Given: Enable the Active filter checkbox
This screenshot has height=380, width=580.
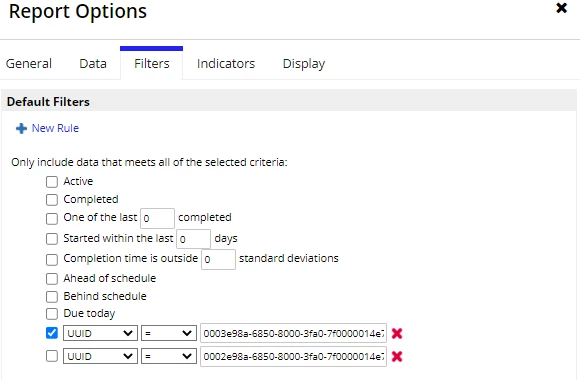Looking at the screenshot, I should [x=52, y=182].
